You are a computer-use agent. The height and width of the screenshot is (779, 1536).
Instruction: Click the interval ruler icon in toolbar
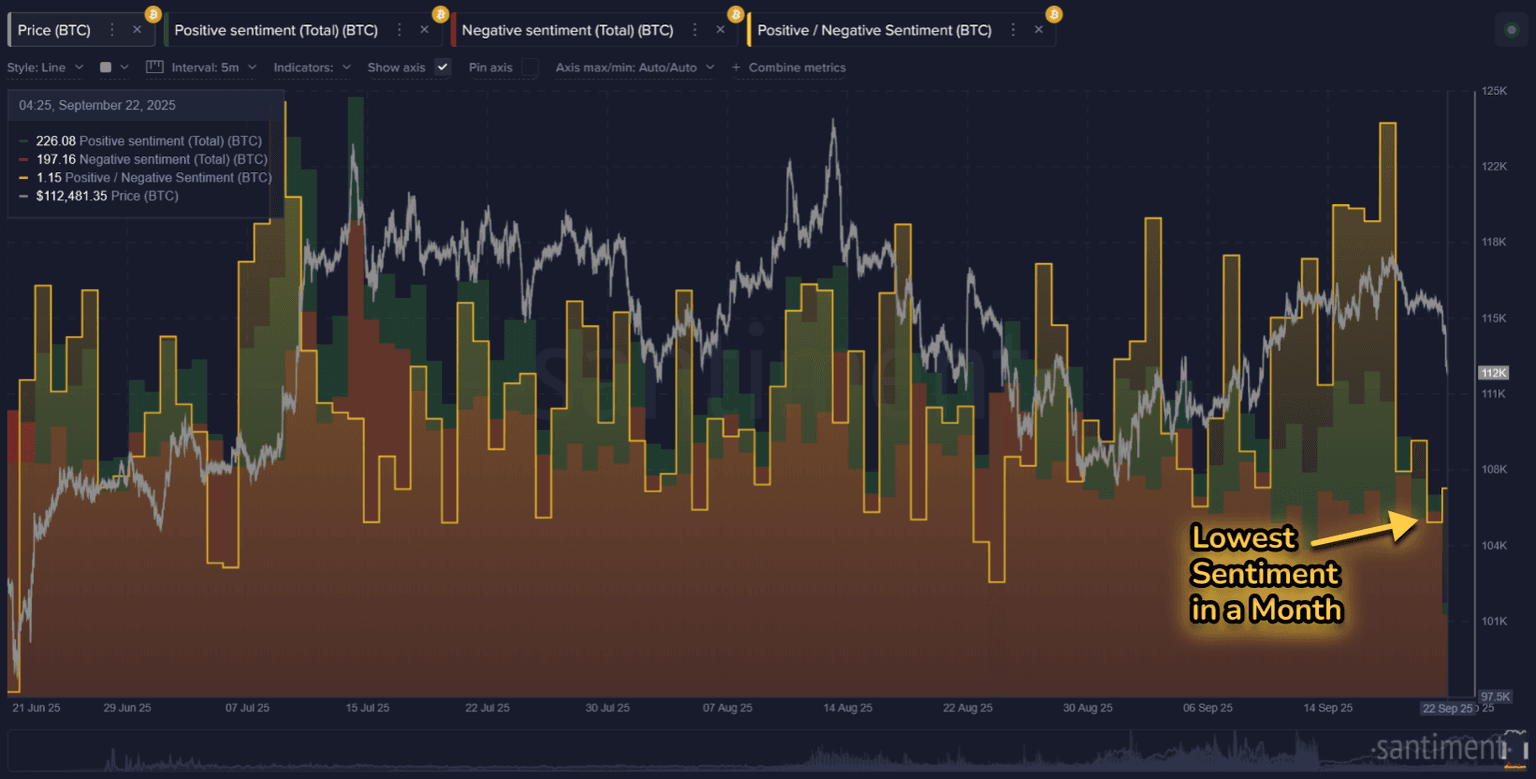pyautogui.click(x=154, y=67)
